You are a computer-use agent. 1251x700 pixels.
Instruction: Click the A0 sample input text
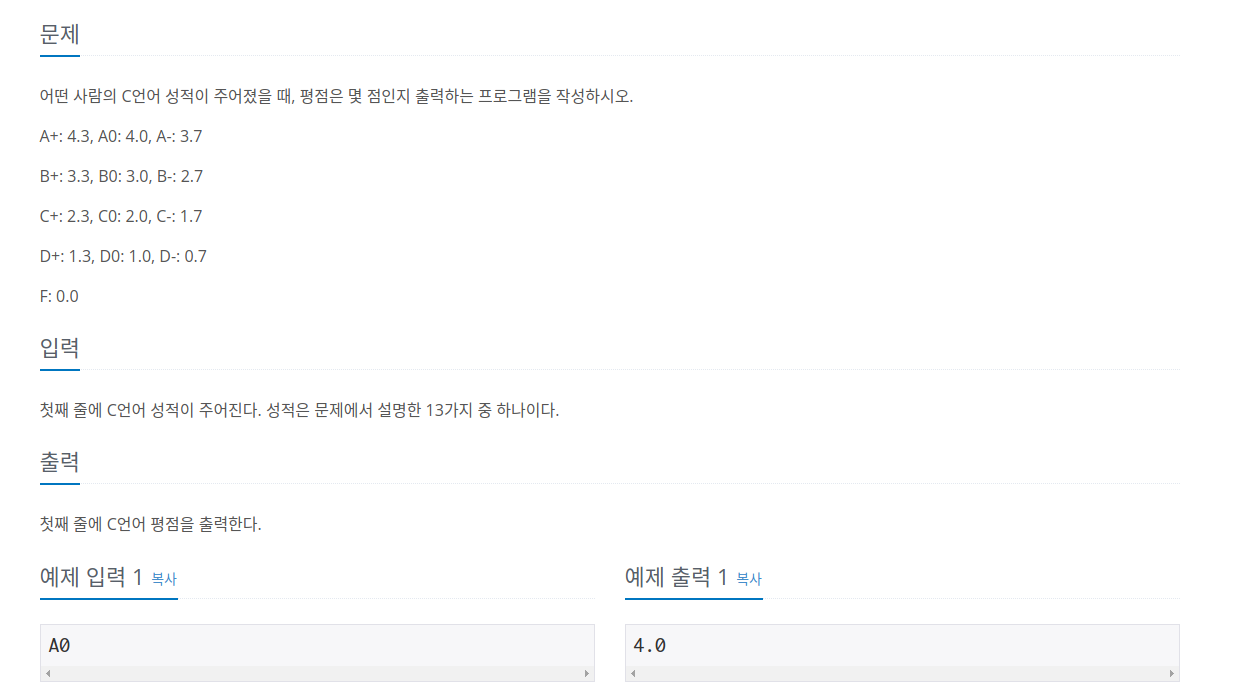[x=60, y=646]
